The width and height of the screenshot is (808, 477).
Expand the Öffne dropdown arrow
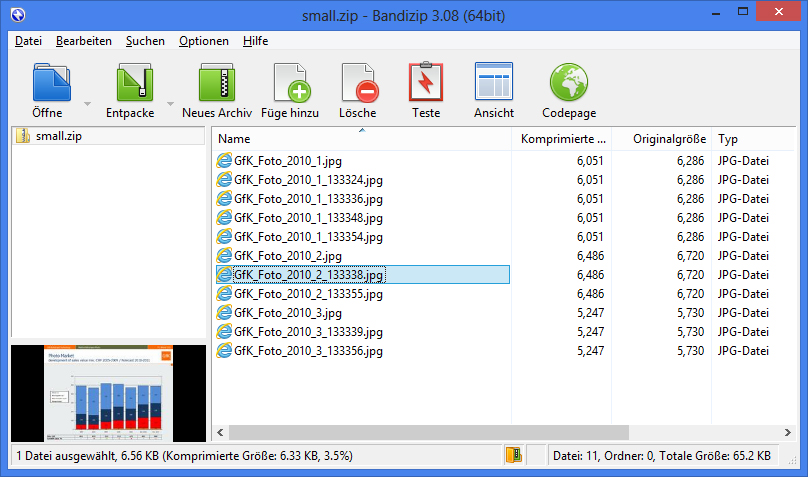point(88,104)
